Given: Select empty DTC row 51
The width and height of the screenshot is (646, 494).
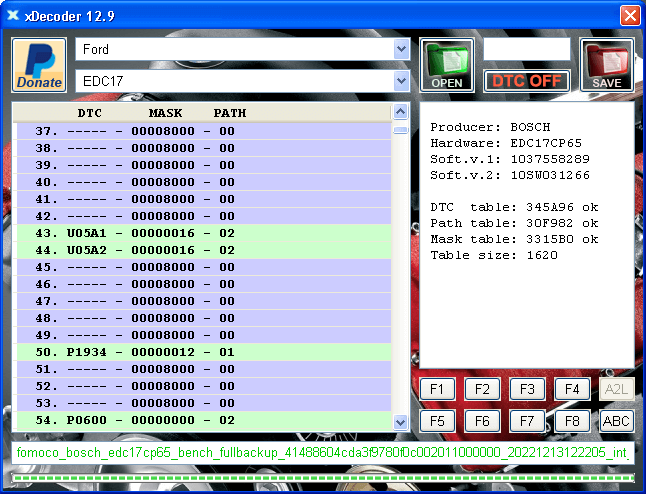Looking at the screenshot, I should pyautogui.click(x=204, y=369).
